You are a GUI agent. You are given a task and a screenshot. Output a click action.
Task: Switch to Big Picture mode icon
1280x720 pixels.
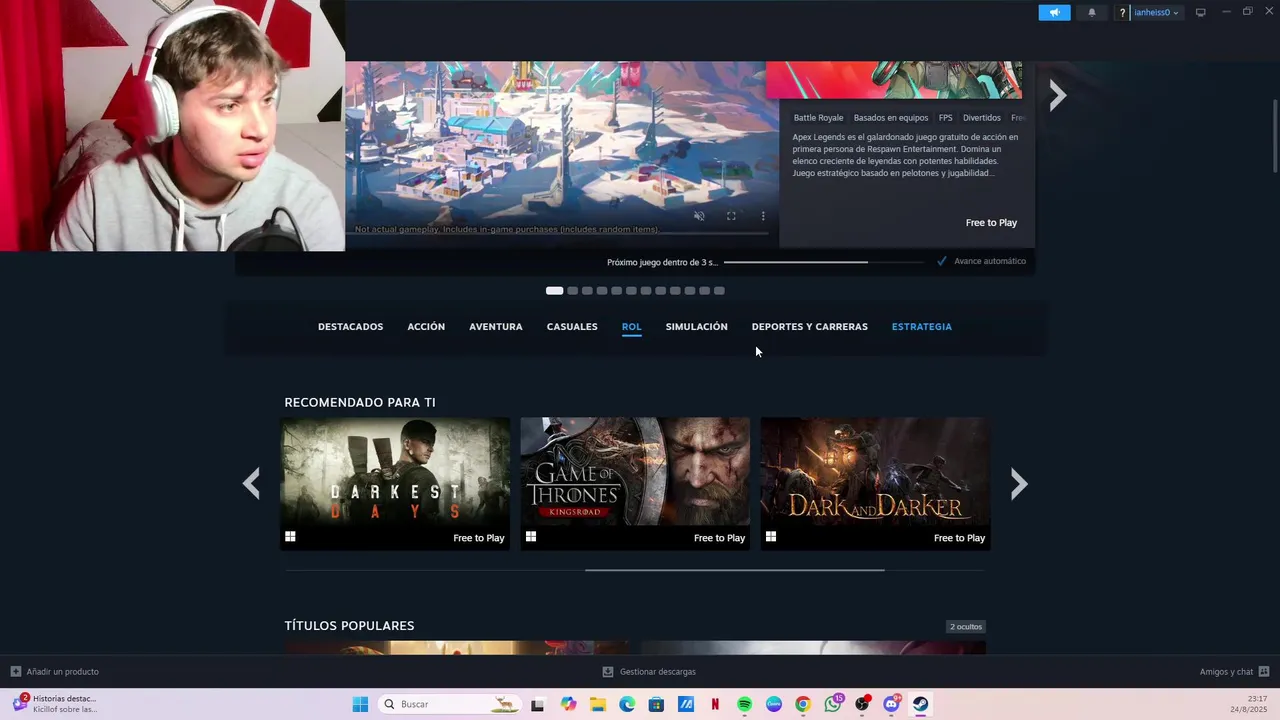1201,13
